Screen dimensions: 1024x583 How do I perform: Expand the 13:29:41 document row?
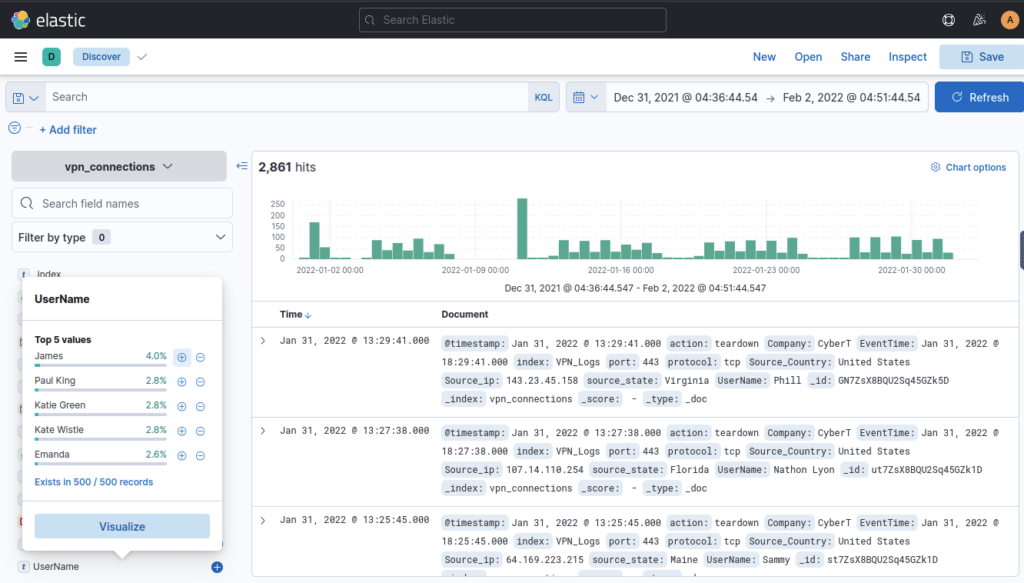click(x=263, y=341)
